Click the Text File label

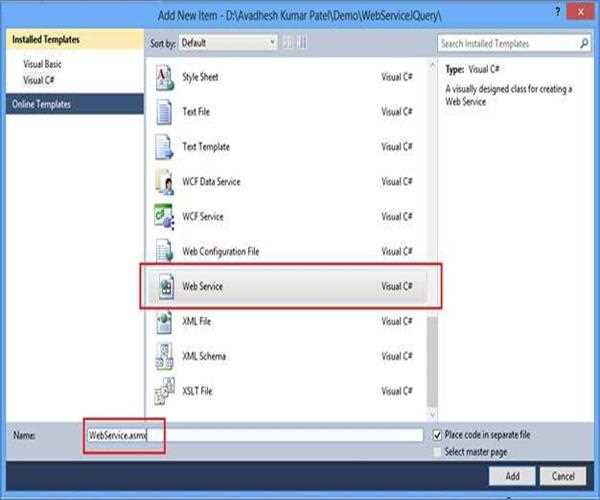(196, 112)
